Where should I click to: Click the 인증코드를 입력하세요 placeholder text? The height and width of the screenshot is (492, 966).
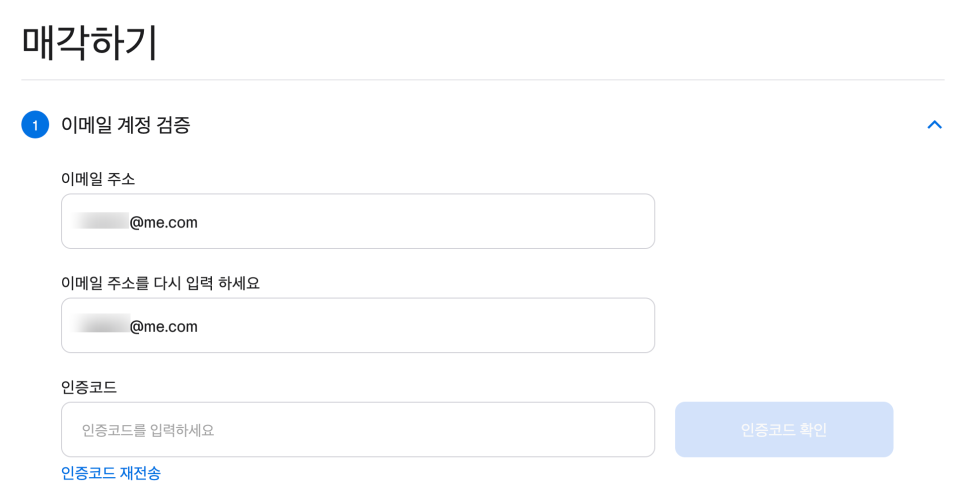tap(148, 430)
